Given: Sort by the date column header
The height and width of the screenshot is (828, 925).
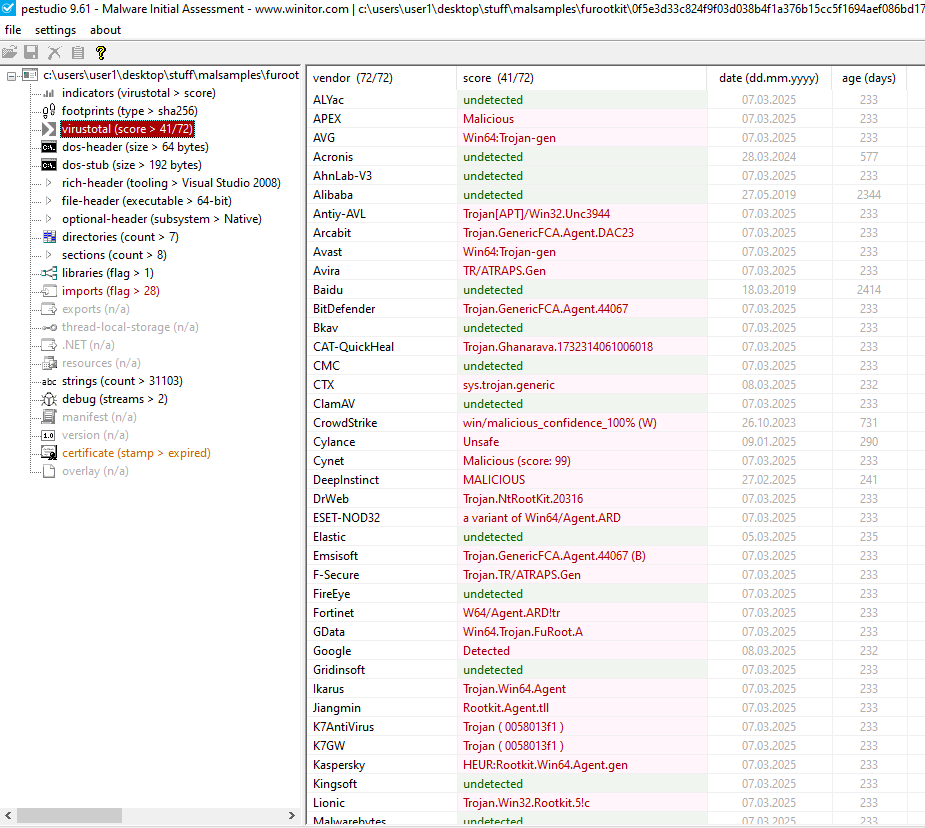Looking at the screenshot, I should tap(769, 78).
